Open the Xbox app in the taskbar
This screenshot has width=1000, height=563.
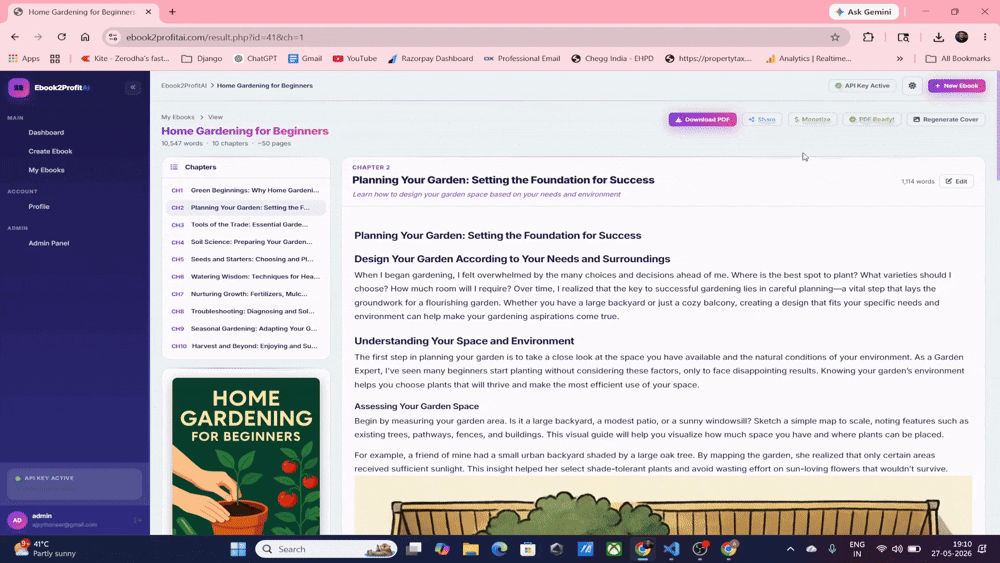pyautogui.click(x=614, y=549)
